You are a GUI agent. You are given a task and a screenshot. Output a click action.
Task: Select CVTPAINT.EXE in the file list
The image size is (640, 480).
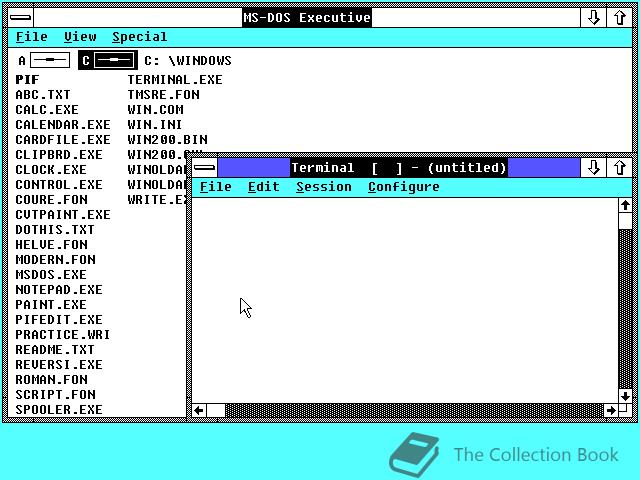(x=63, y=215)
